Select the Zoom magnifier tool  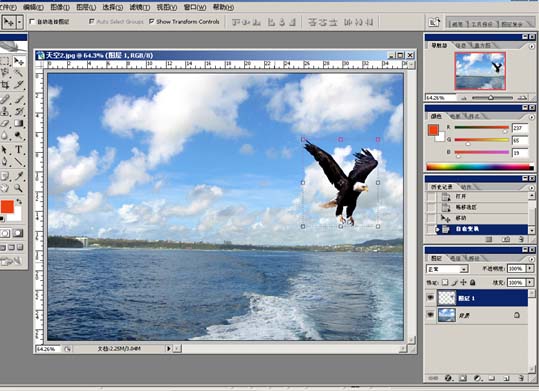click(19, 188)
